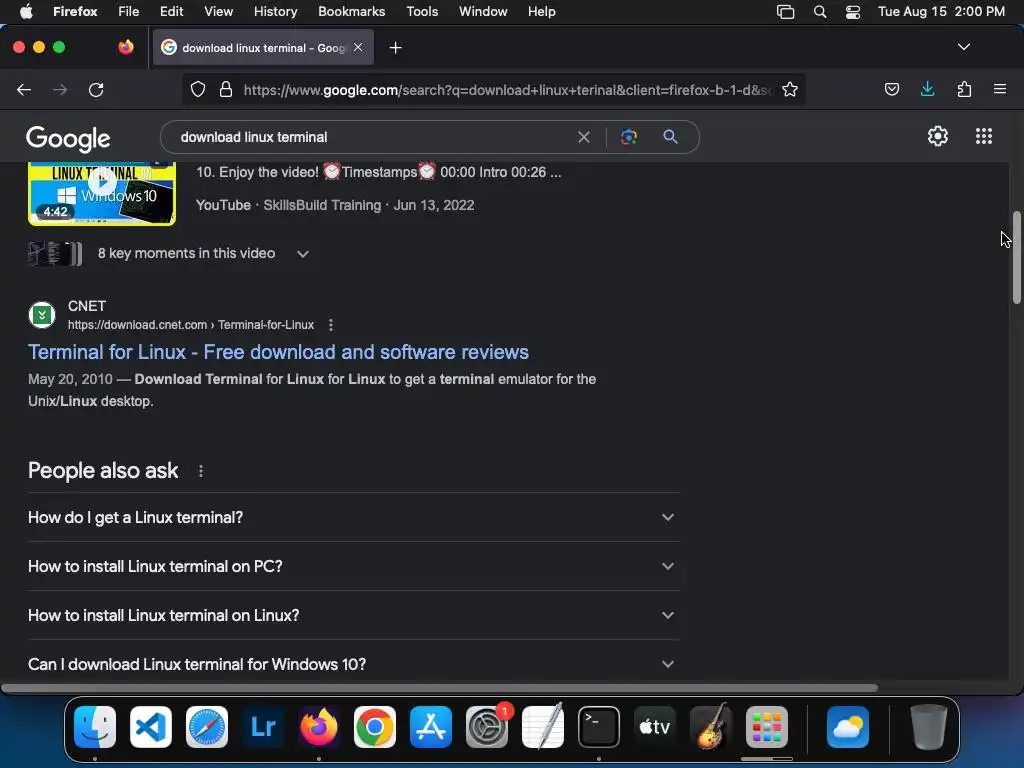Select the download linux terminal tab
Image resolution: width=1024 pixels, height=768 pixels.
point(263,48)
